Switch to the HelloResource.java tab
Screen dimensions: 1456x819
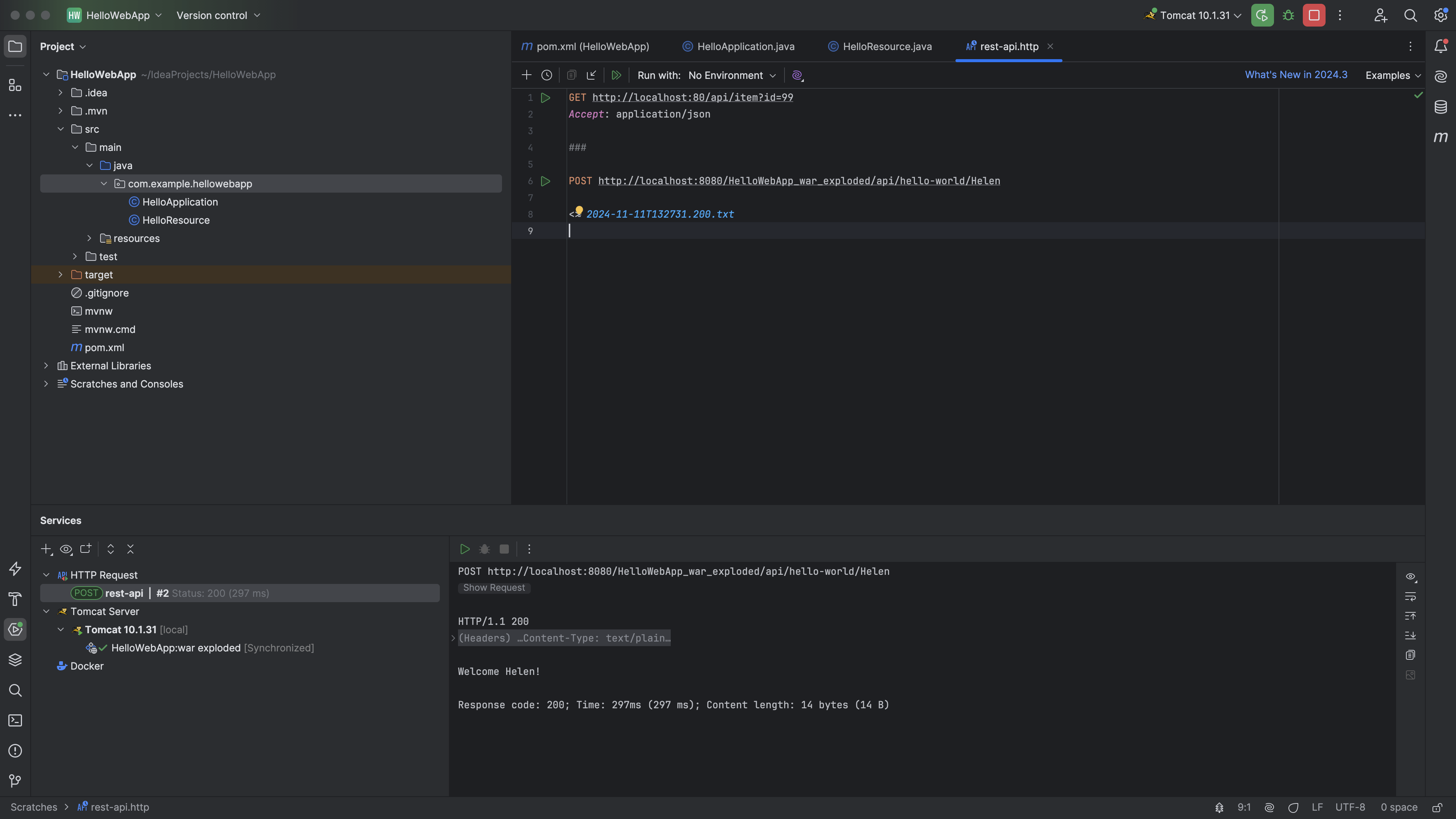tap(886, 46)
